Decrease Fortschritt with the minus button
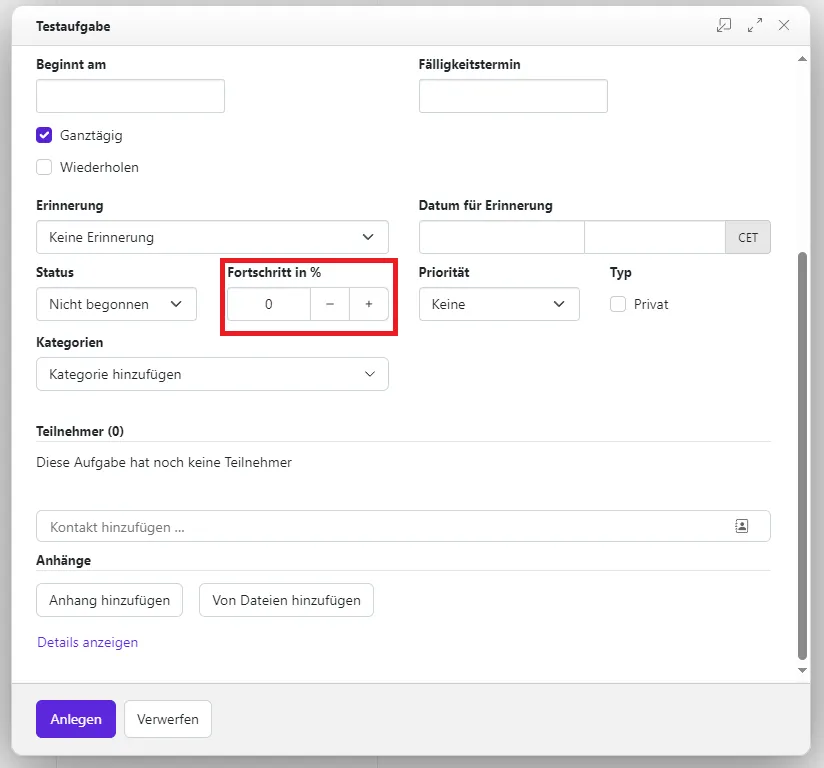824x768 pixels. tap(330, 304)
